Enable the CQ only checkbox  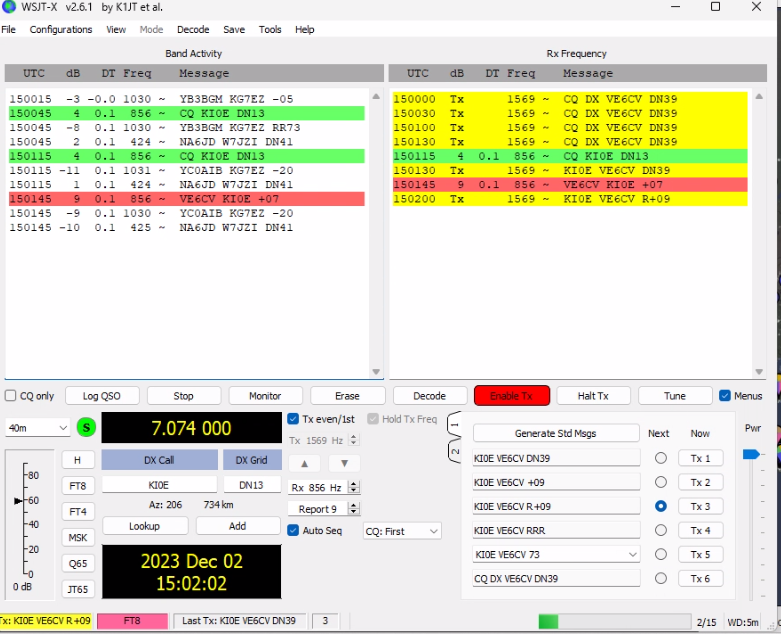click(x=11, y=396)
